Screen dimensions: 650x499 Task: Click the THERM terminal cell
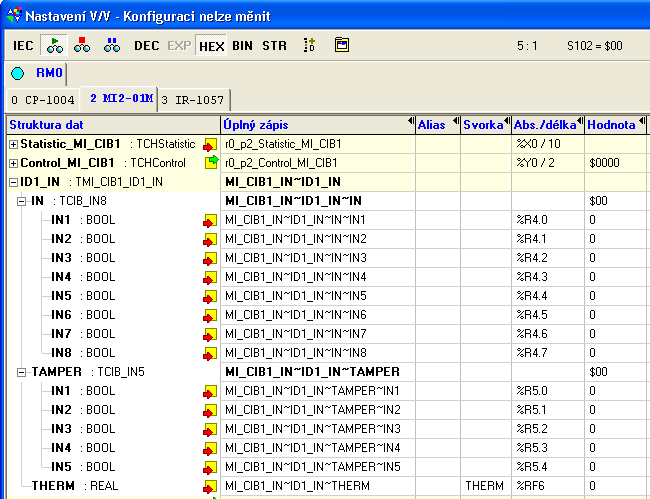[x=484, y=486]
